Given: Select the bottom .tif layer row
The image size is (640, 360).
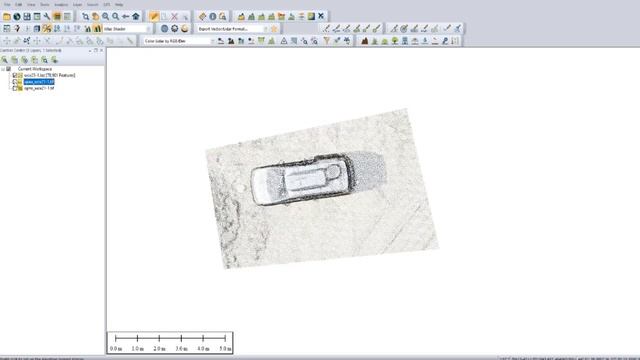Looking at the screenshot, I should [x=39, y=88].
